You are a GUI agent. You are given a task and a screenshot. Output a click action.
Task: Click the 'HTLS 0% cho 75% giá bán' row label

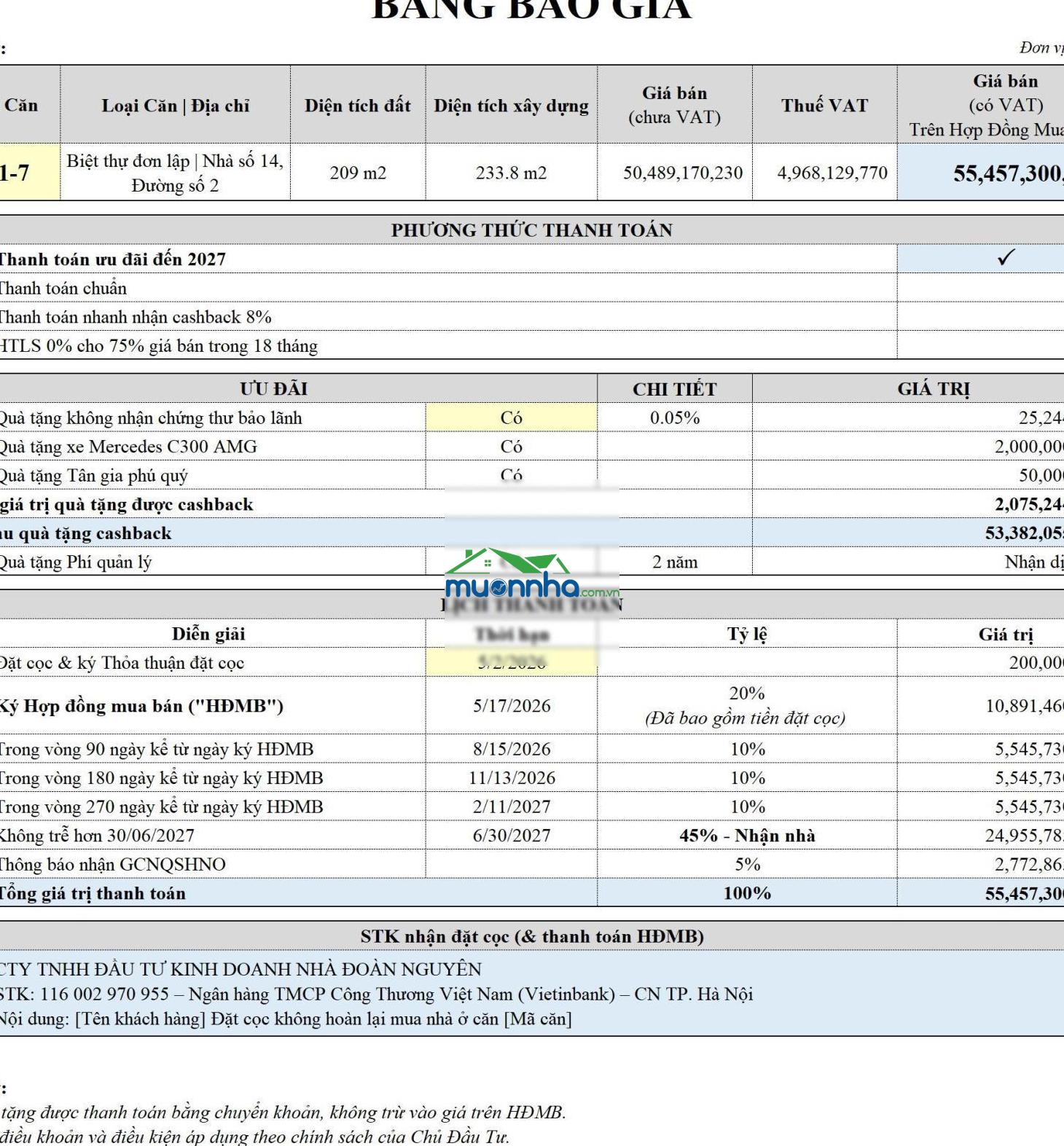pos(158,346)
